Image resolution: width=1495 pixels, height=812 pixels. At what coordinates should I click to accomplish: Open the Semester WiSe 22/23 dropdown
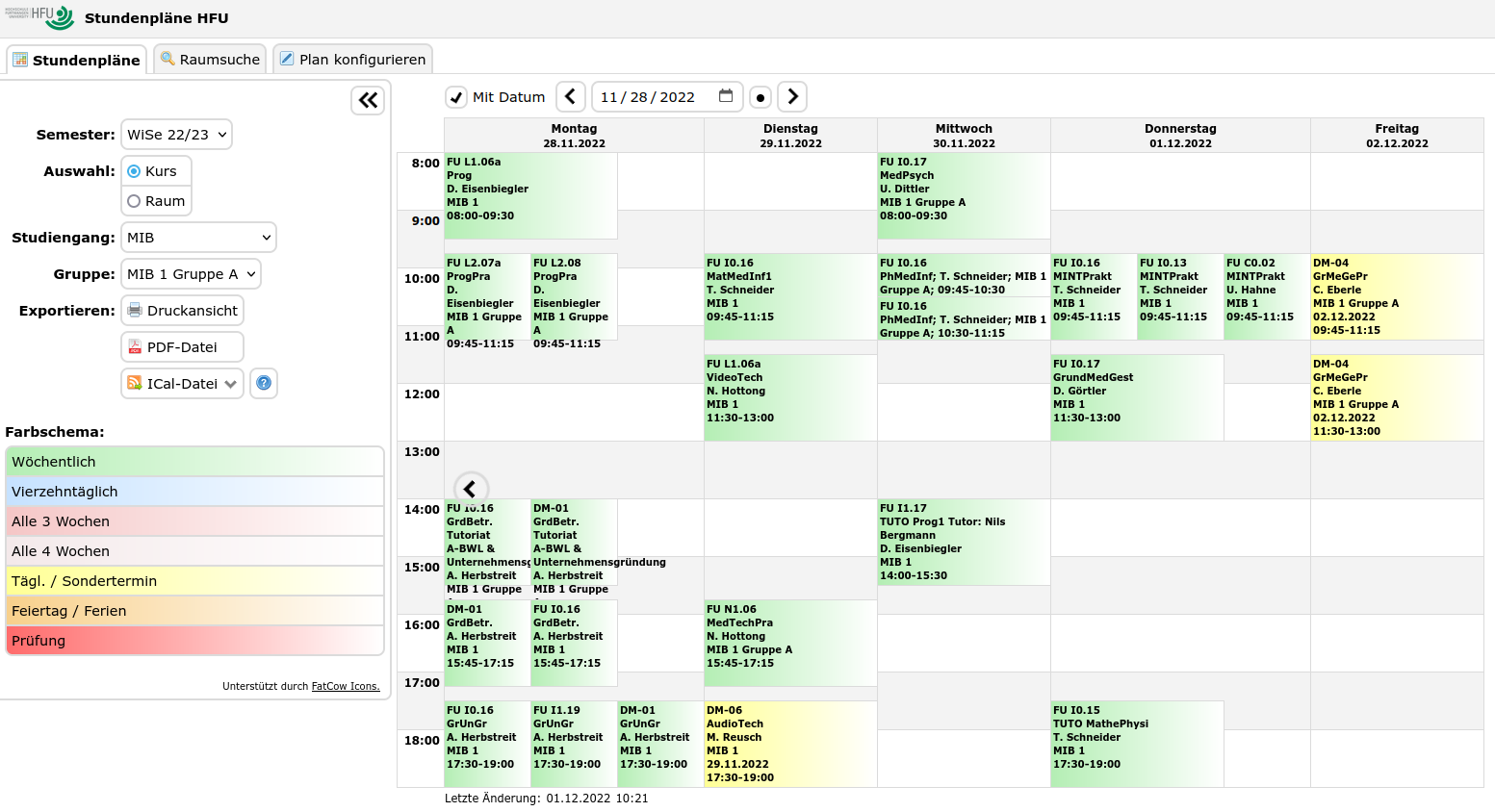click(176, 135)
